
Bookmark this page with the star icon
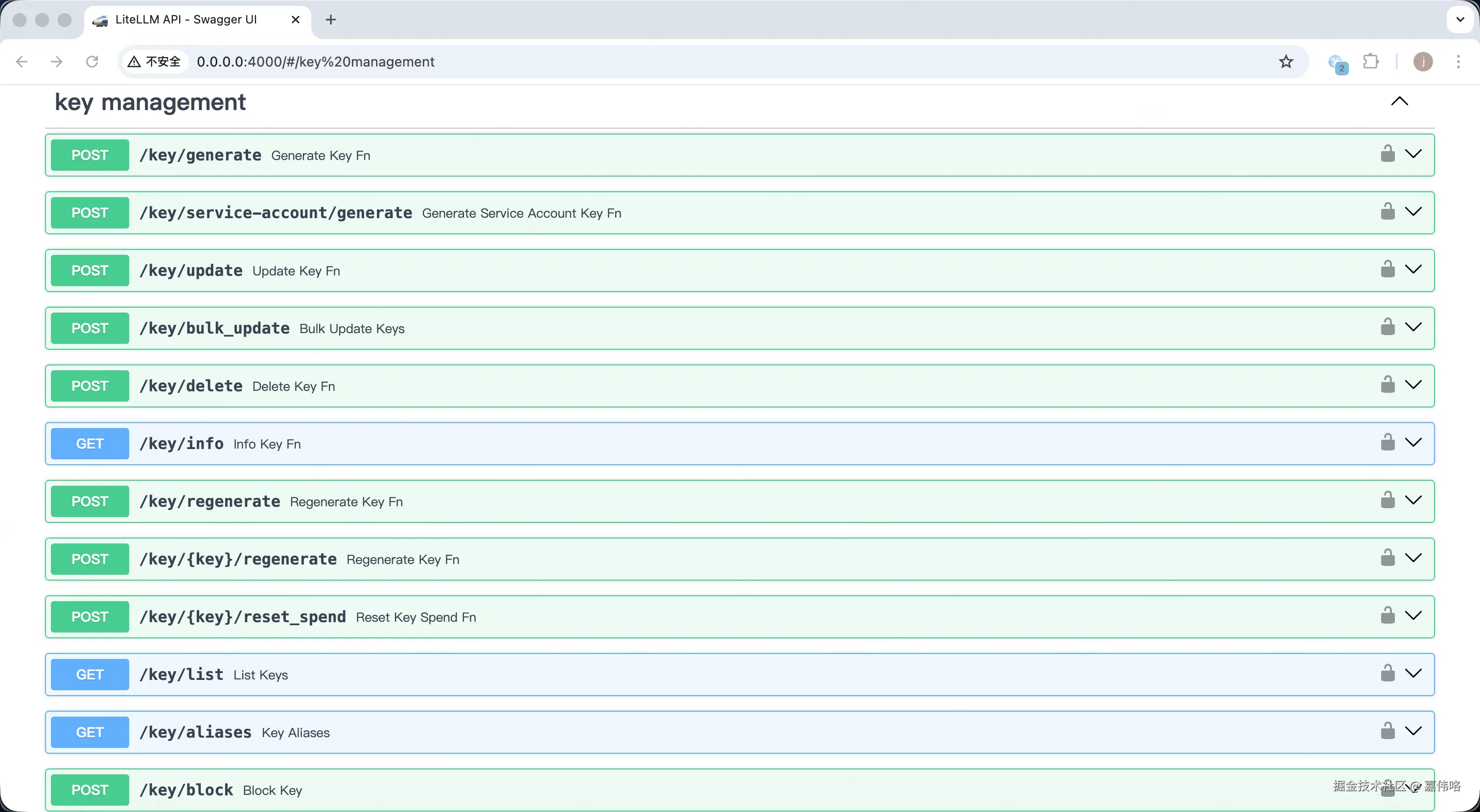pyautogui.click(x=1286, y=62)
